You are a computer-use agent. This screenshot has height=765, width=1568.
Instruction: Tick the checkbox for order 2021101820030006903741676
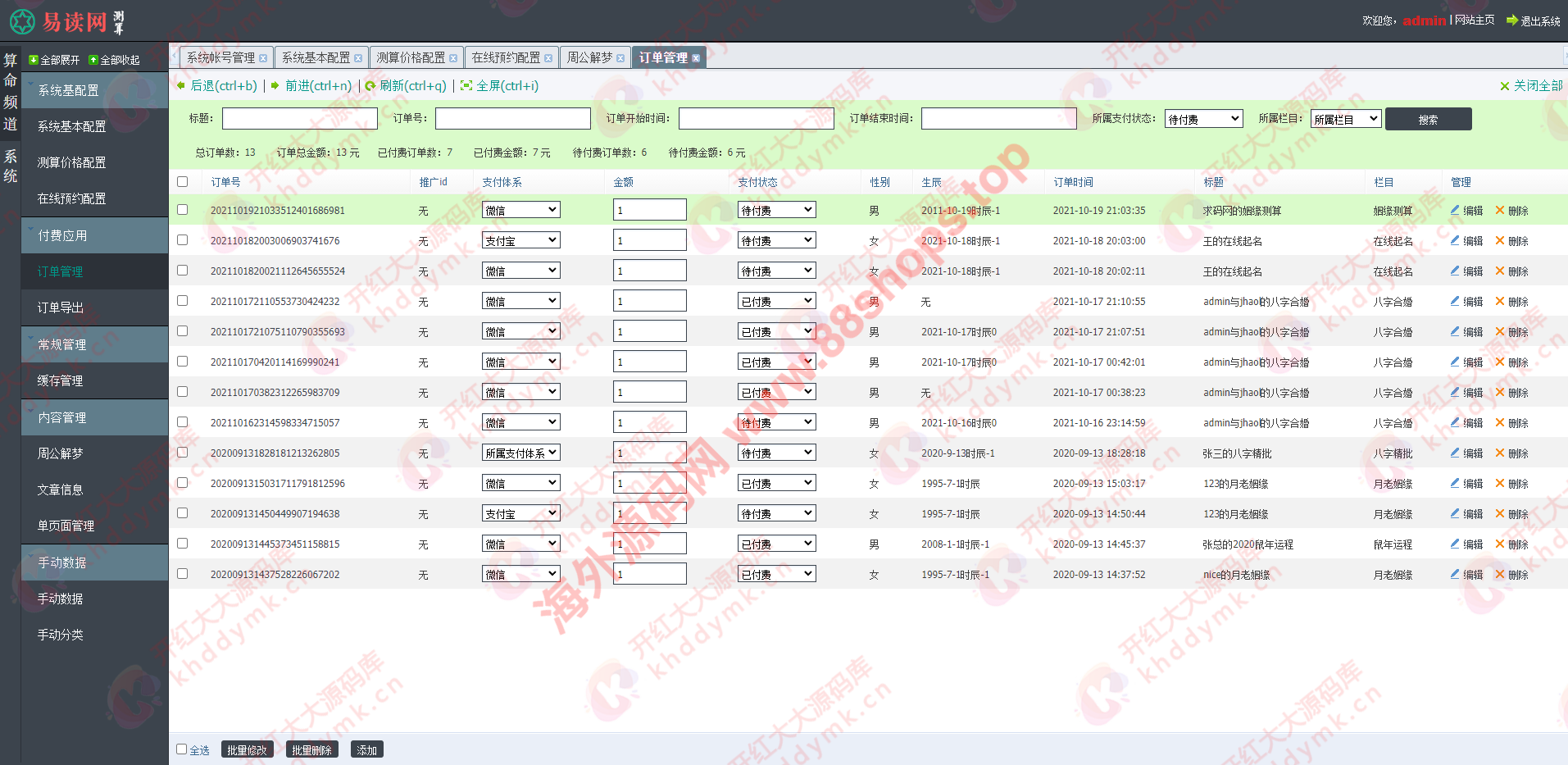(x=183, y=240)
